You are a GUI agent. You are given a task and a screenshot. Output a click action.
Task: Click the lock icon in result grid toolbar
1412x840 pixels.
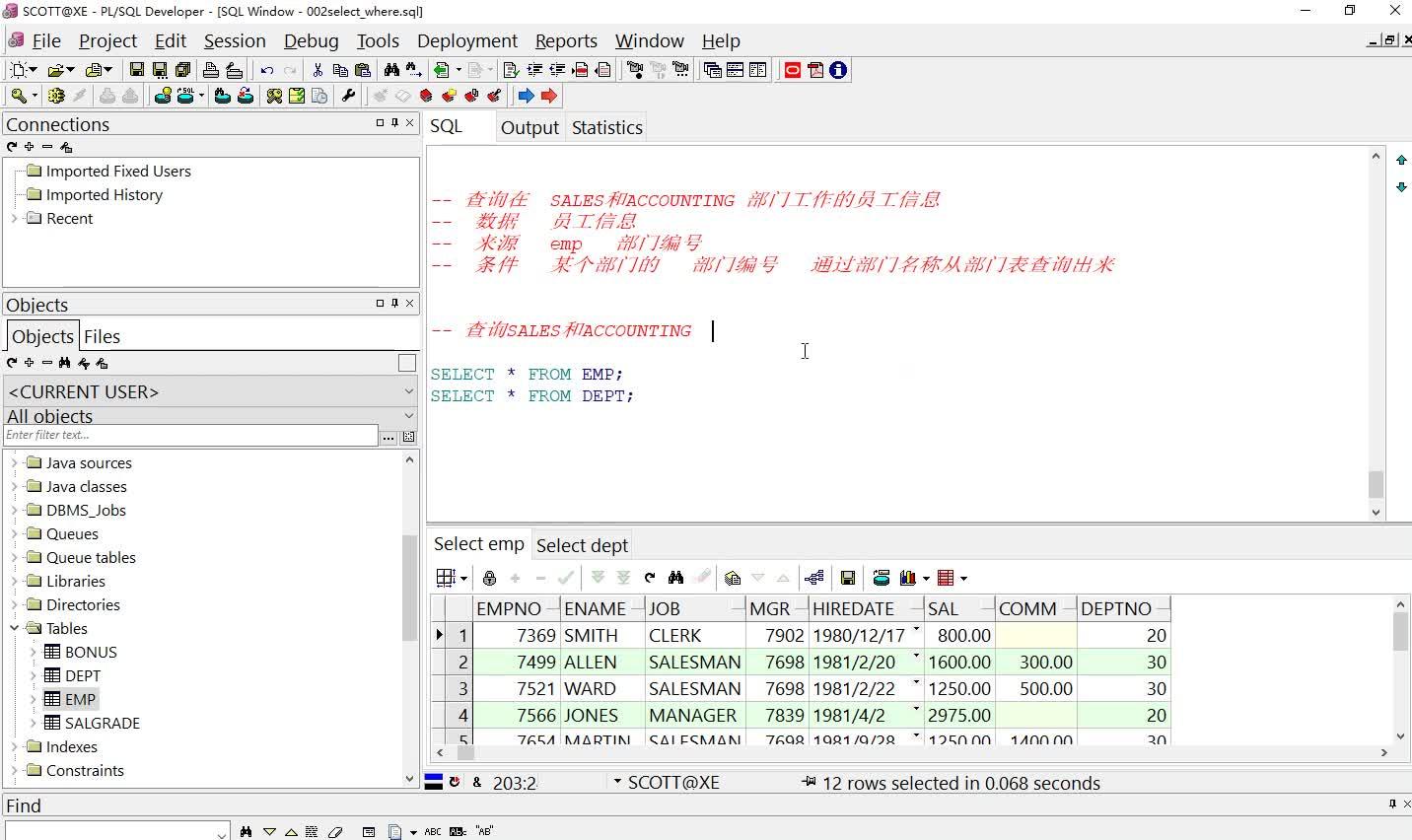coord(489,578)
